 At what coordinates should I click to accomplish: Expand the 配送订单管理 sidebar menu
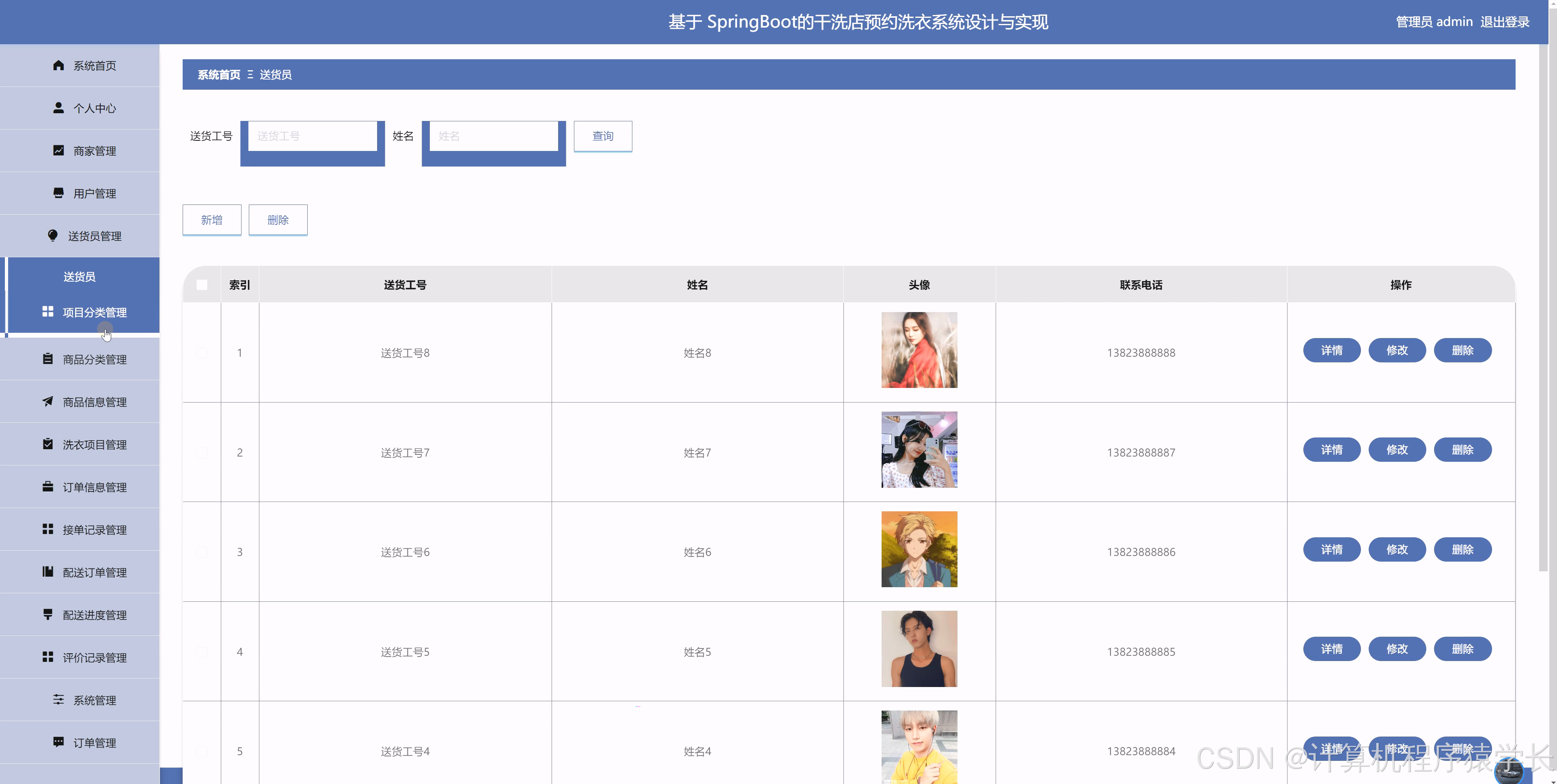[x=94, y=572]
